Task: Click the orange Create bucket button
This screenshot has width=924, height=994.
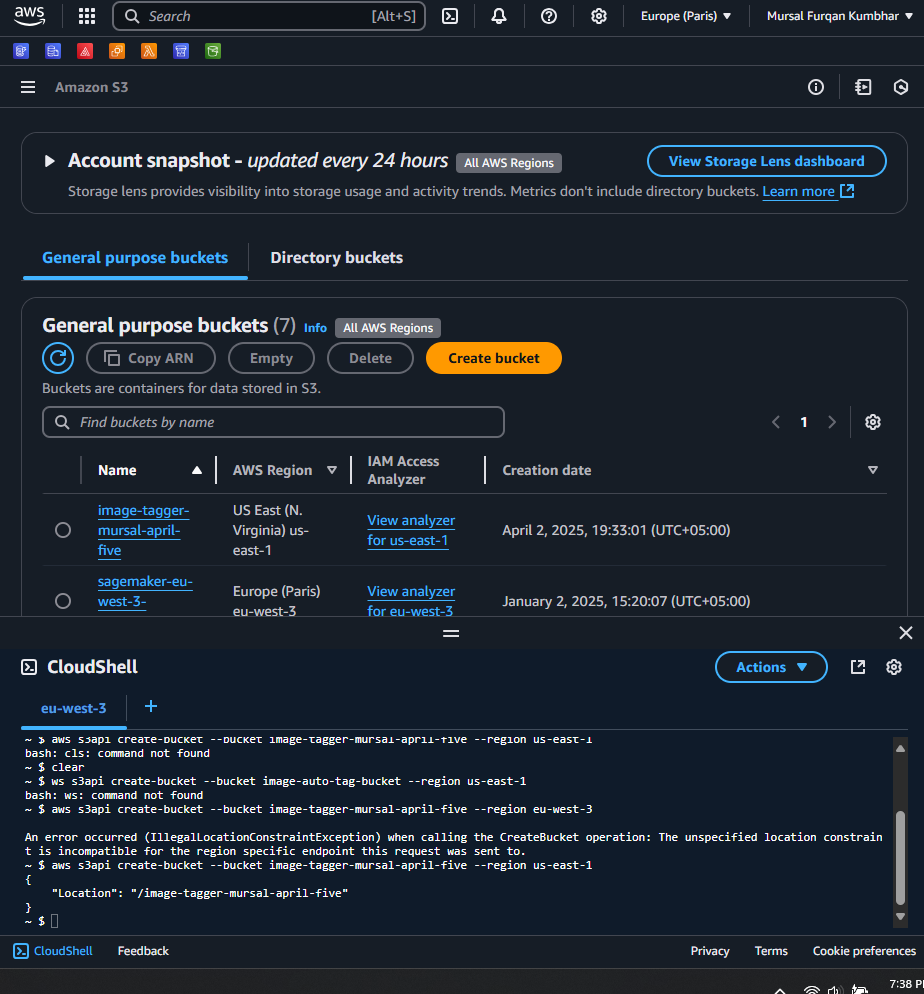Action: click(494, 358)
